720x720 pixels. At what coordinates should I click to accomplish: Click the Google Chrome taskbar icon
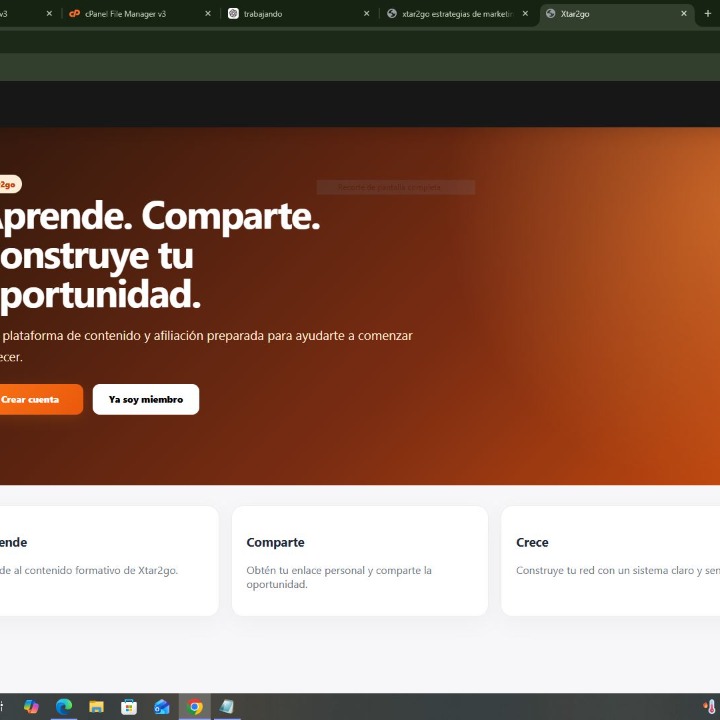click(x=194, y=706)
